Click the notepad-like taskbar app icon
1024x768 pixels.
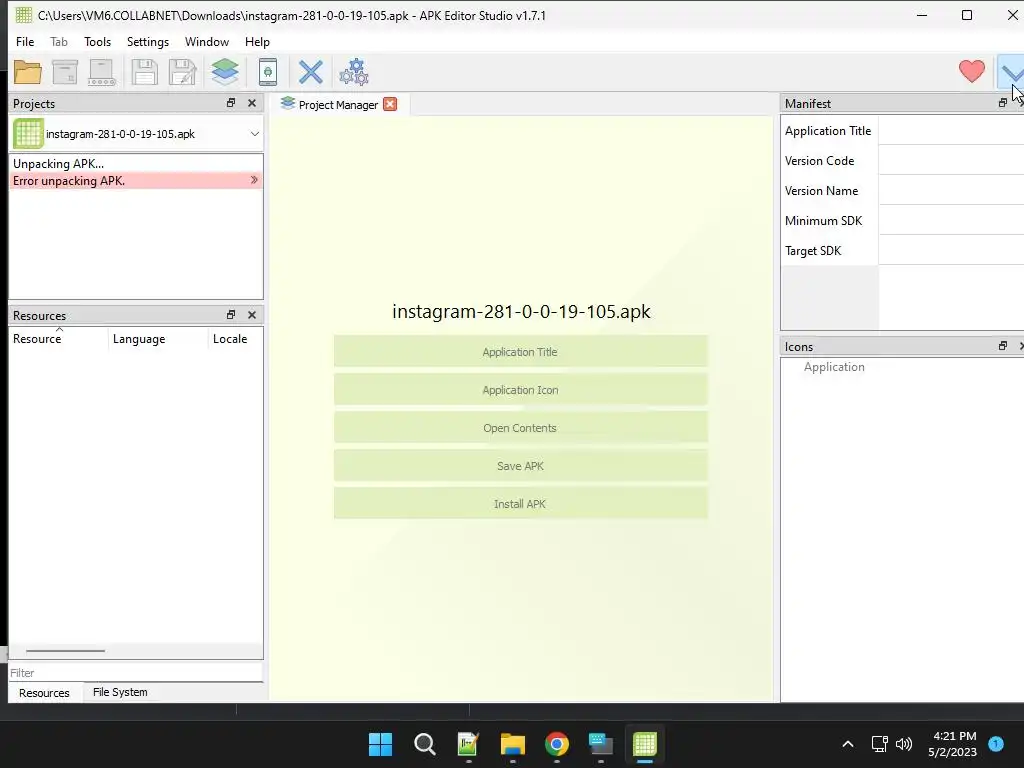468,744
